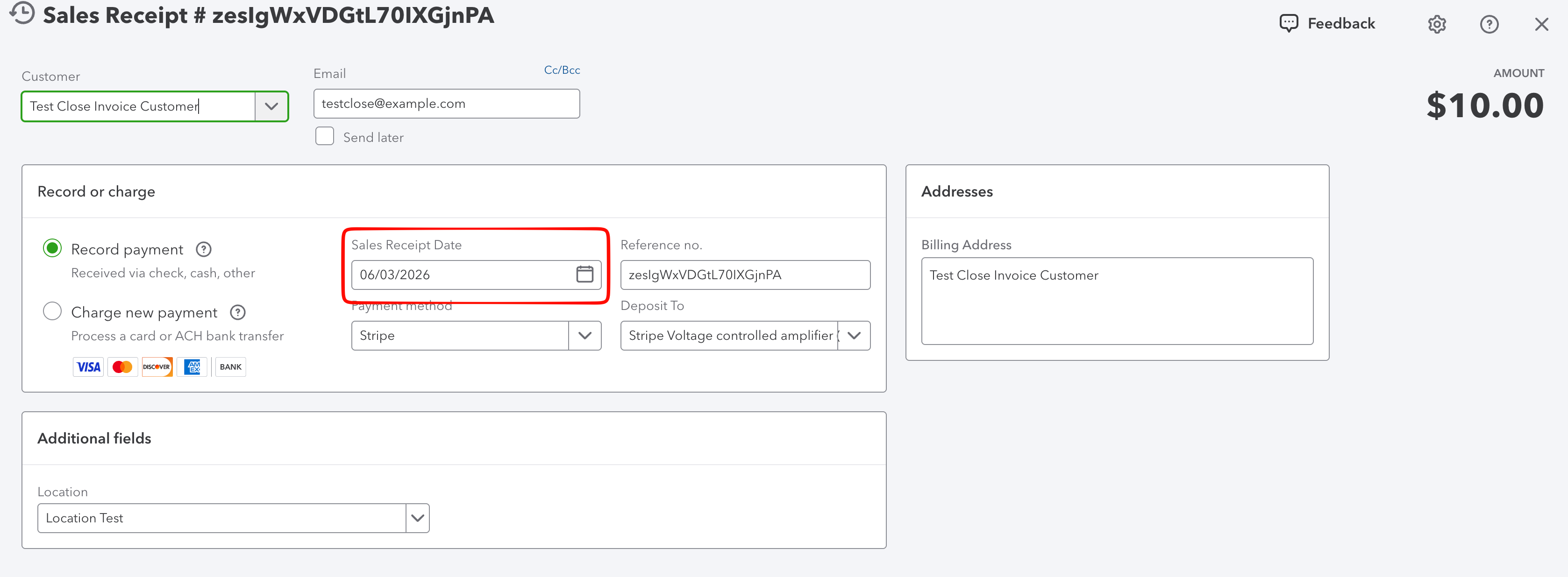Select the Record payment radio button
The height and width of the screenshot is (577, 1568).
pyautogui.click(x=52, y=248)
